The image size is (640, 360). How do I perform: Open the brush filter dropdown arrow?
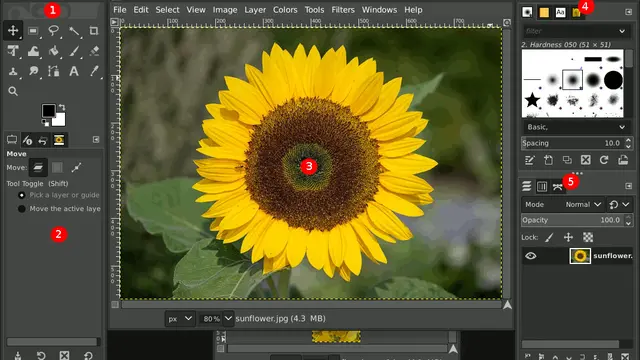pos(622,31)
